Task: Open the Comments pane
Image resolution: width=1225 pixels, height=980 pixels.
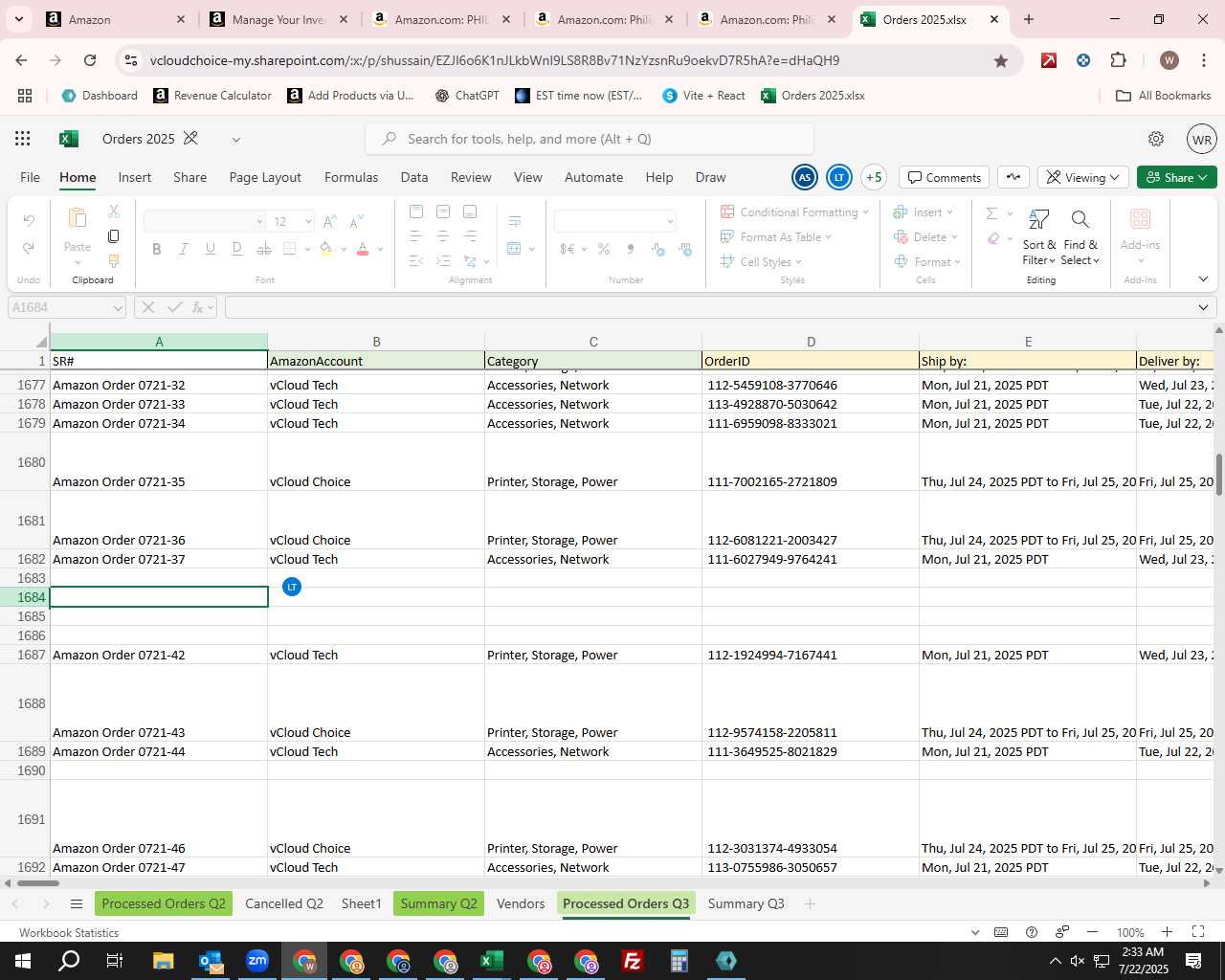Action: click(944, 177)
